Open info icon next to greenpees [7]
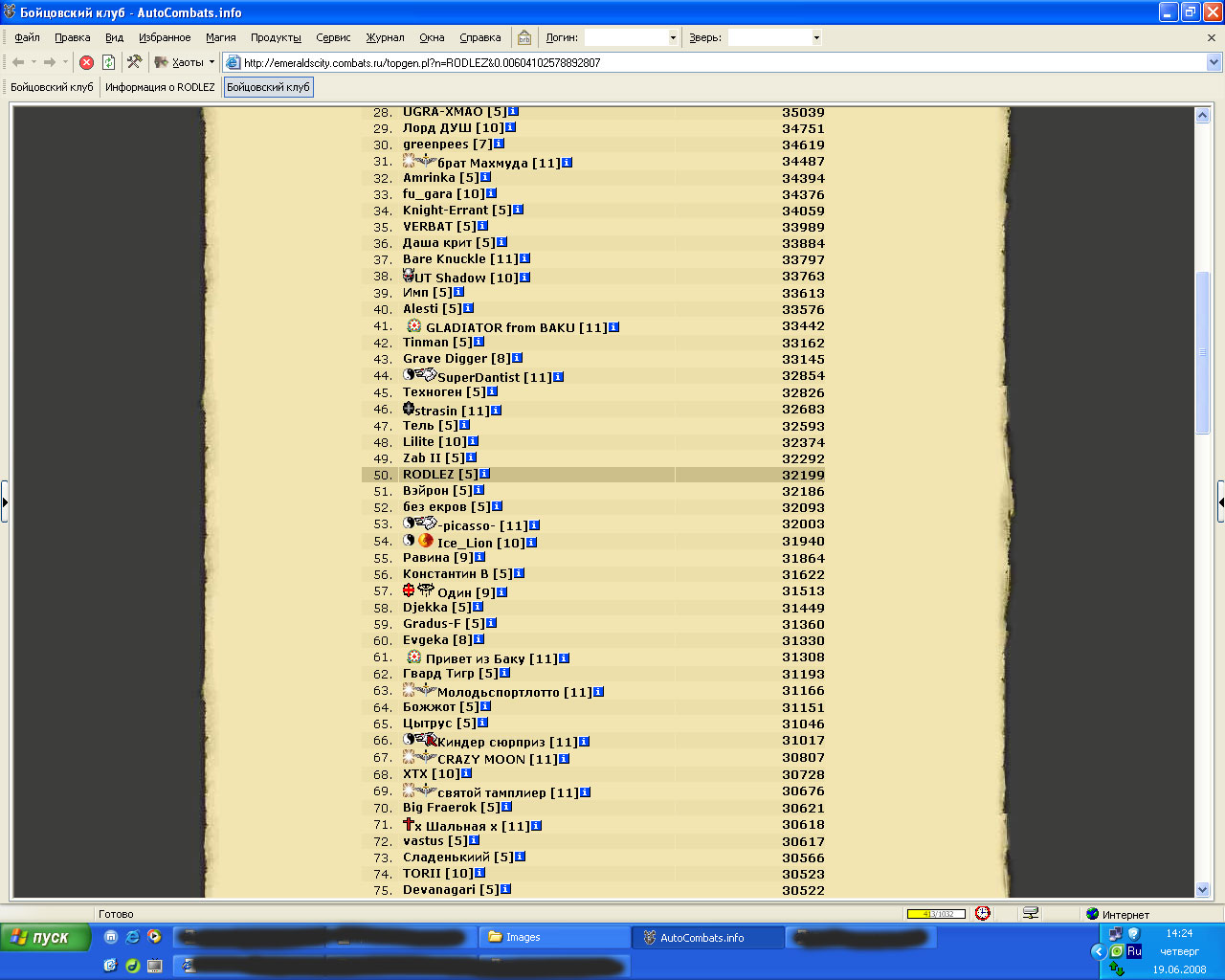This screenshot has width=1225, height=980. pyautogui.click(x=500, y=144)
